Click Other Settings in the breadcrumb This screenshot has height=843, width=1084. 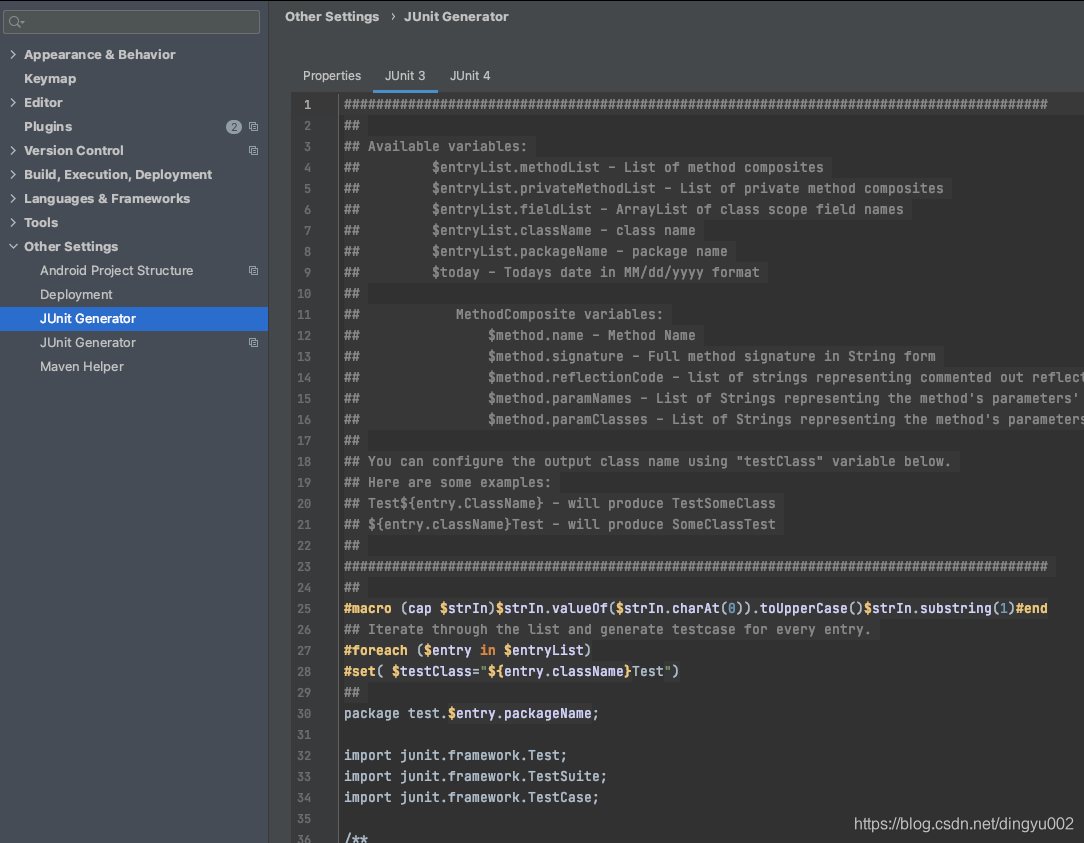tap(332, 17)
